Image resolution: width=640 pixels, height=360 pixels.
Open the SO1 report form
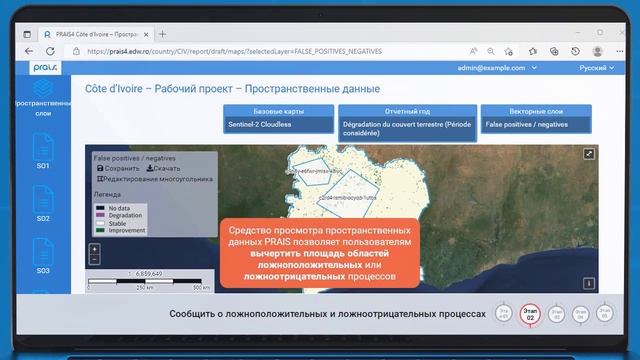(x=43, y=151)
